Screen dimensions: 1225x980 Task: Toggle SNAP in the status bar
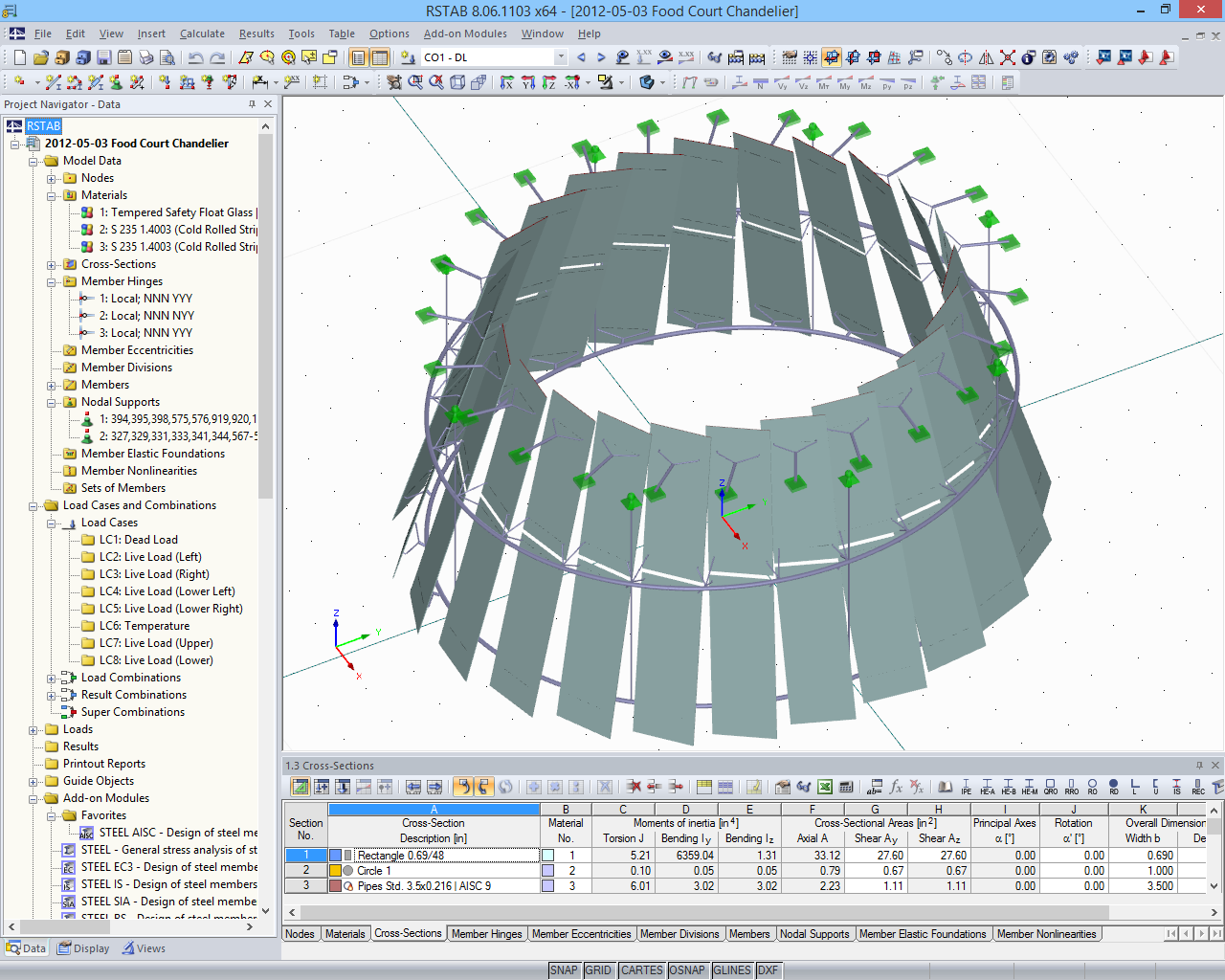click(565, 969)
